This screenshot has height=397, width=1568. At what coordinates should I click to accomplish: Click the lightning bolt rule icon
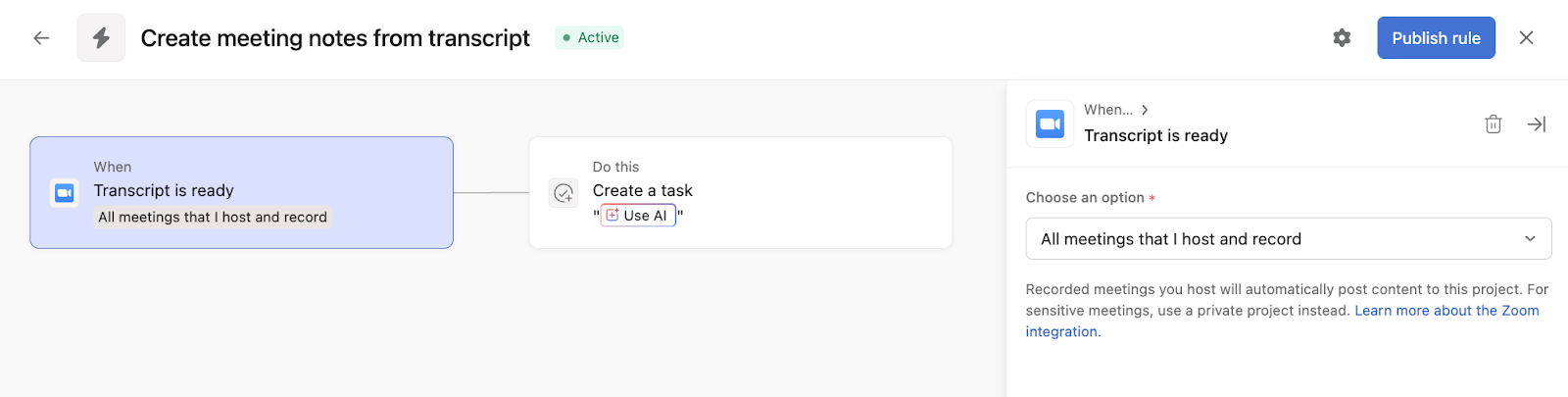click(101, 38)
